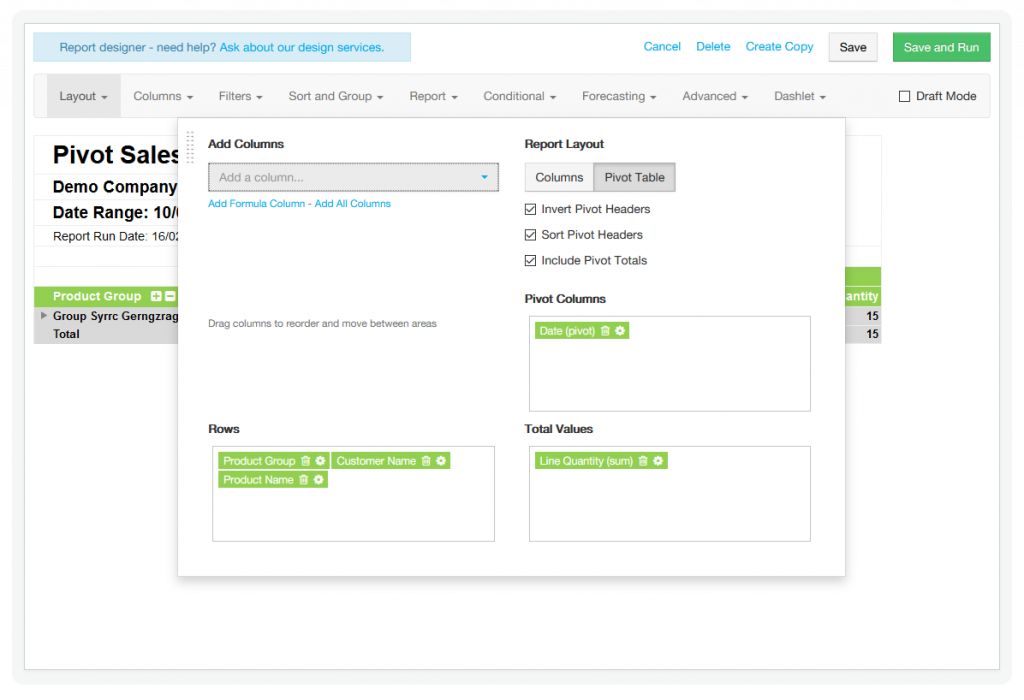Screen dimensions: 1024x700
Task: Open the Forecasting menu
Action: click(x=618, y=96)
